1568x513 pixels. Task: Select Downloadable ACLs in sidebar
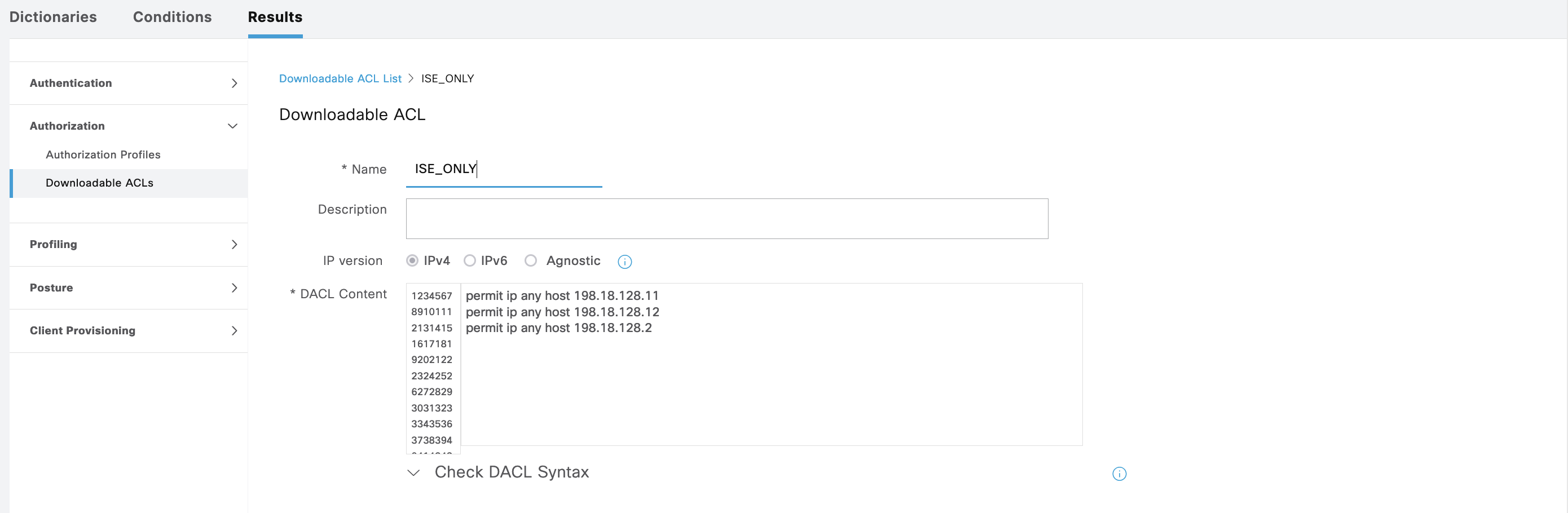(99, 183)
